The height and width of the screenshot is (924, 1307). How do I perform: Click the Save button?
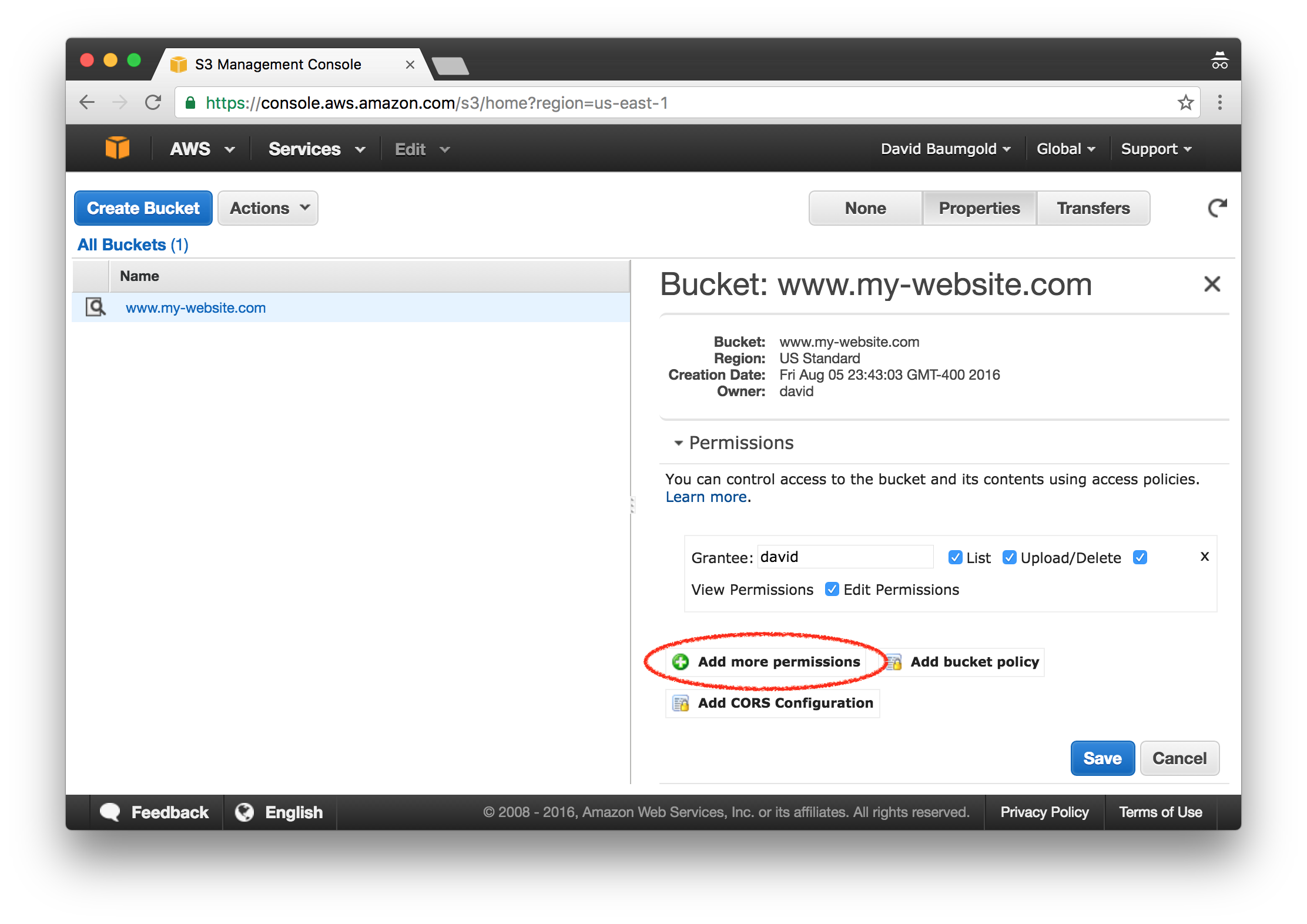[1102, 758]
